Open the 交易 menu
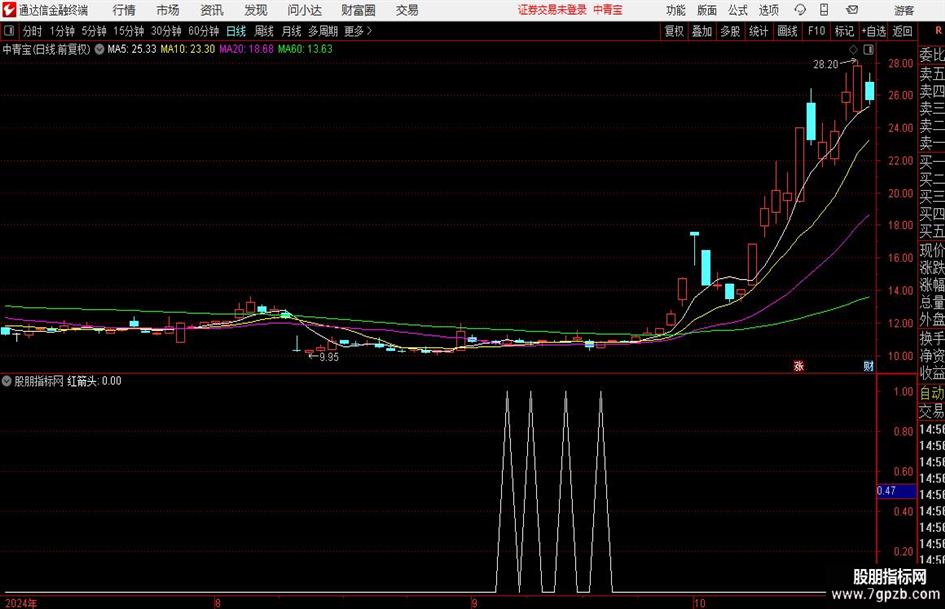945x609 pixels. pos(407,10)
